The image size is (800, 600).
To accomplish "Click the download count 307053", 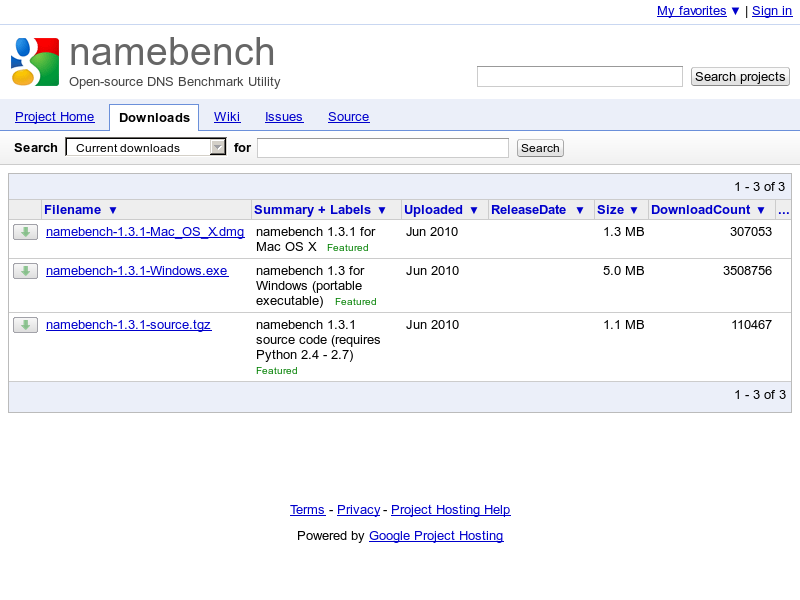I will 751,232.
